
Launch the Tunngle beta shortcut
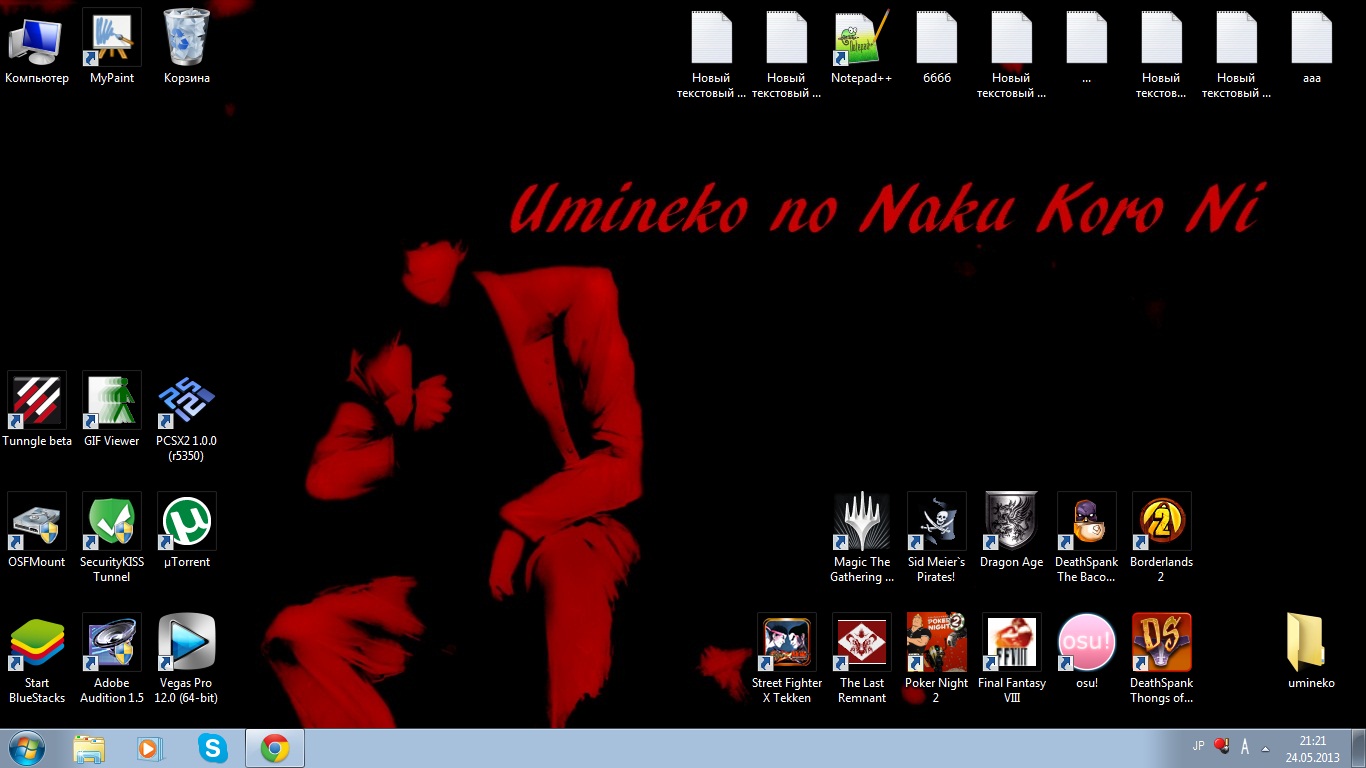tap(37, 410)
